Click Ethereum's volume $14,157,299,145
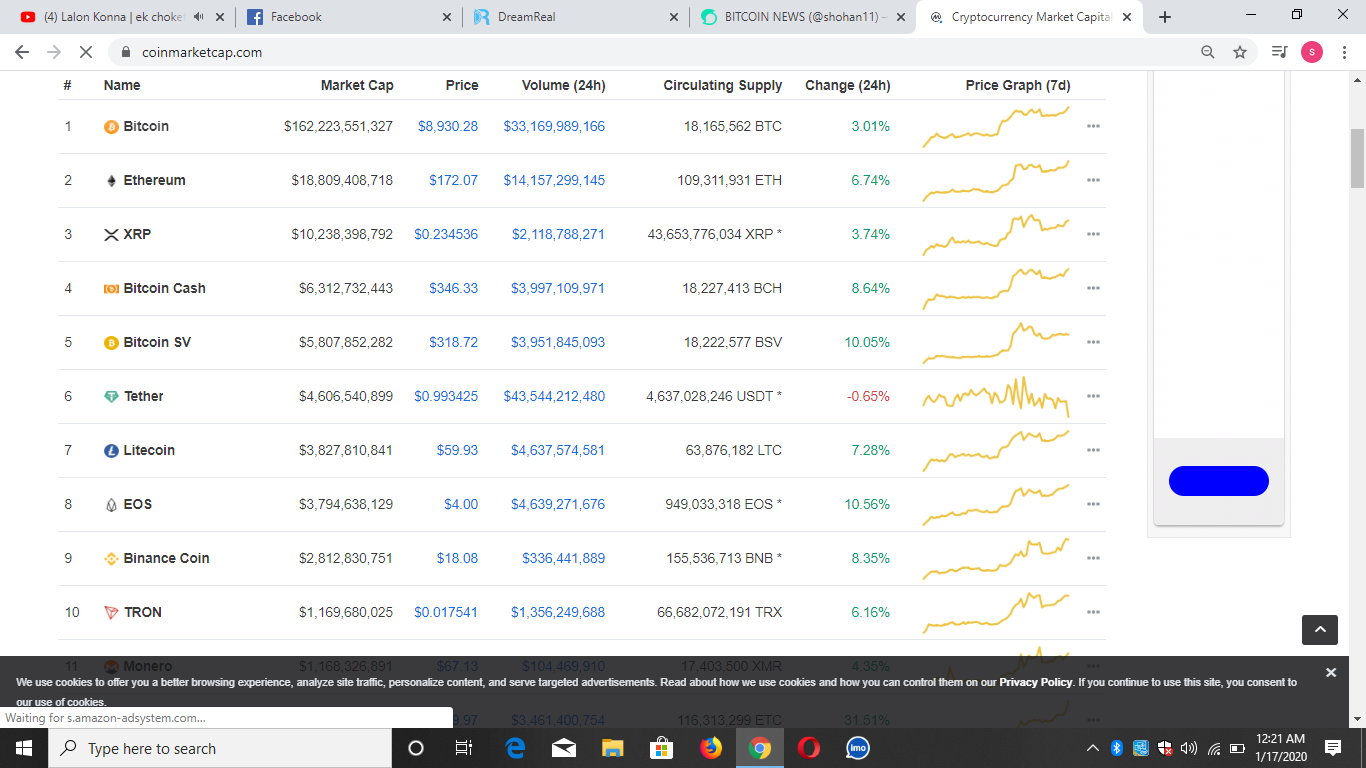 click(x=554, y=181)
